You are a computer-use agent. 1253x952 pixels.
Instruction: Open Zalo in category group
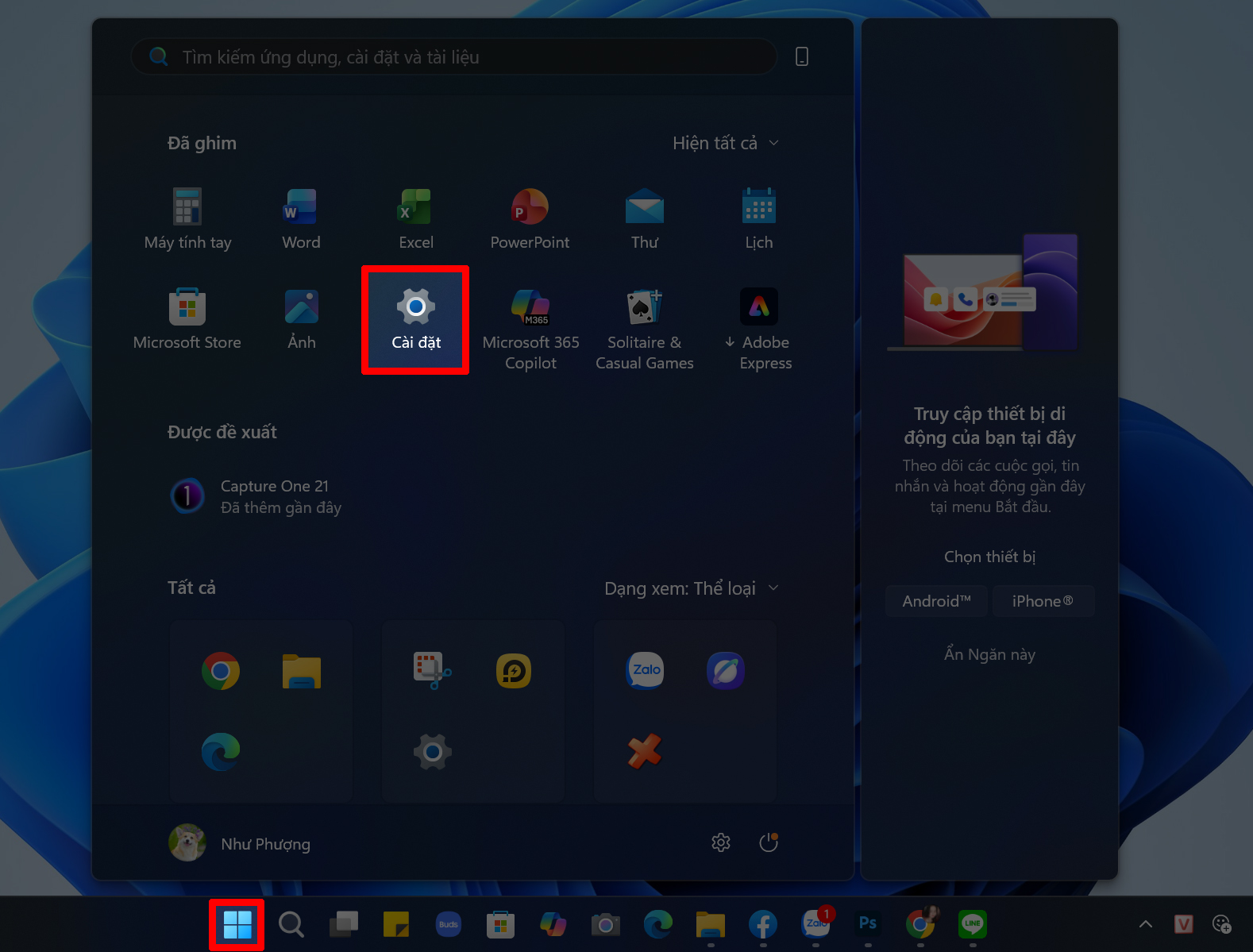pos(645,671)
